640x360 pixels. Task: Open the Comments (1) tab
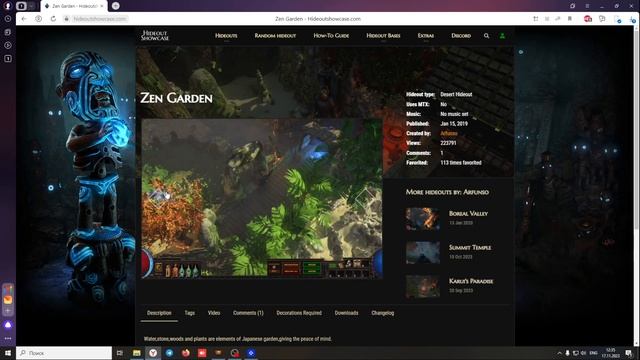(x=248, y=313)
